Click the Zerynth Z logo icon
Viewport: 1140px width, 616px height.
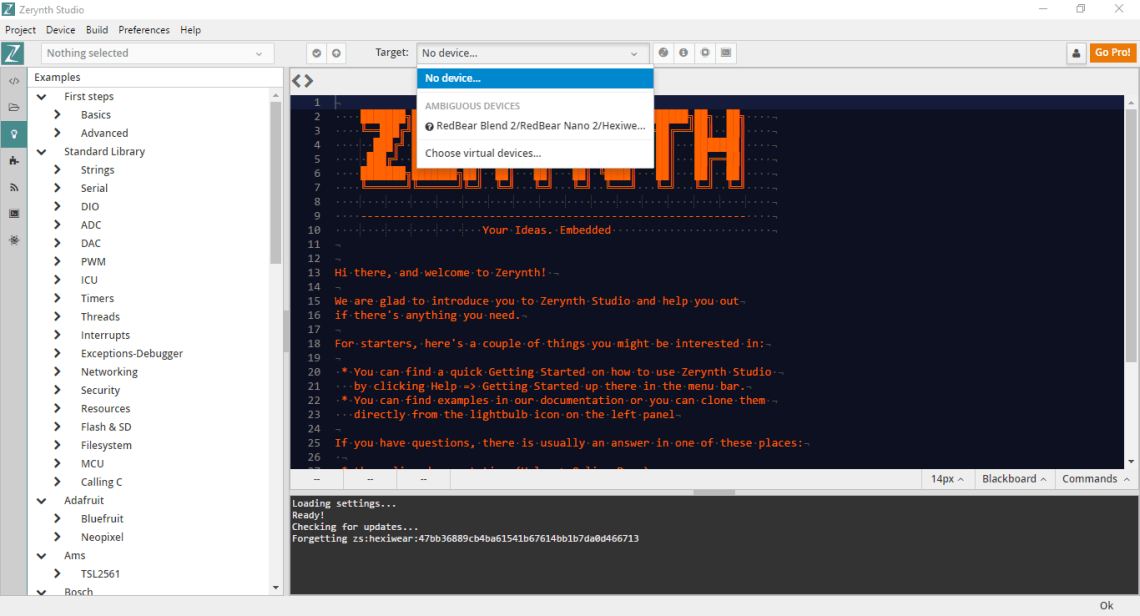(13, 53)
